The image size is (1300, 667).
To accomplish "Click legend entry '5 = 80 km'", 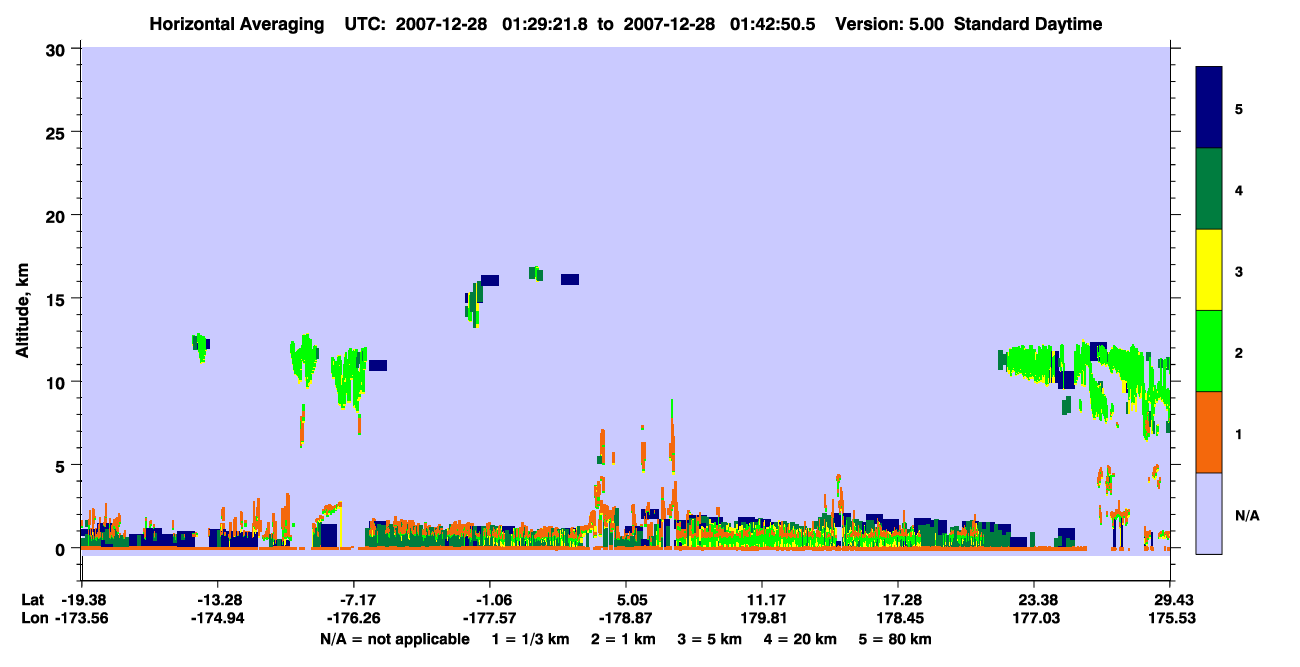I will click(x=896, y=639).
